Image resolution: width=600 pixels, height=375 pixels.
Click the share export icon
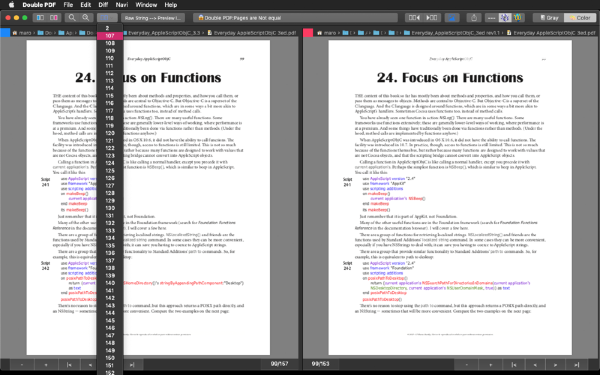tap(474, 18)
